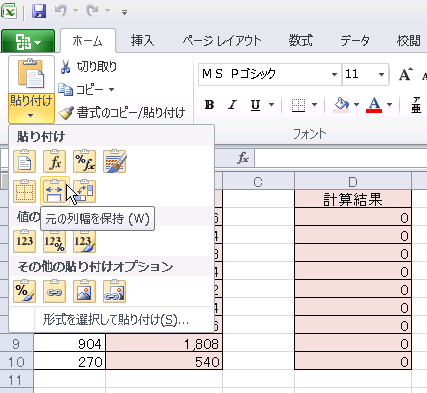Expand the borders dropdown arrow
The height and width of the screenshot is (393, 427).
pos(314,105)
